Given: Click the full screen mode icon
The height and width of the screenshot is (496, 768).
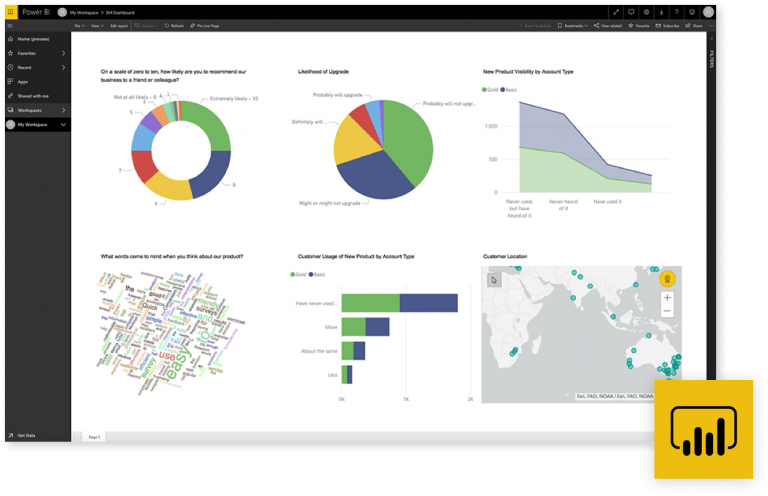Looking at the screenshot, I should pos(616,12).
